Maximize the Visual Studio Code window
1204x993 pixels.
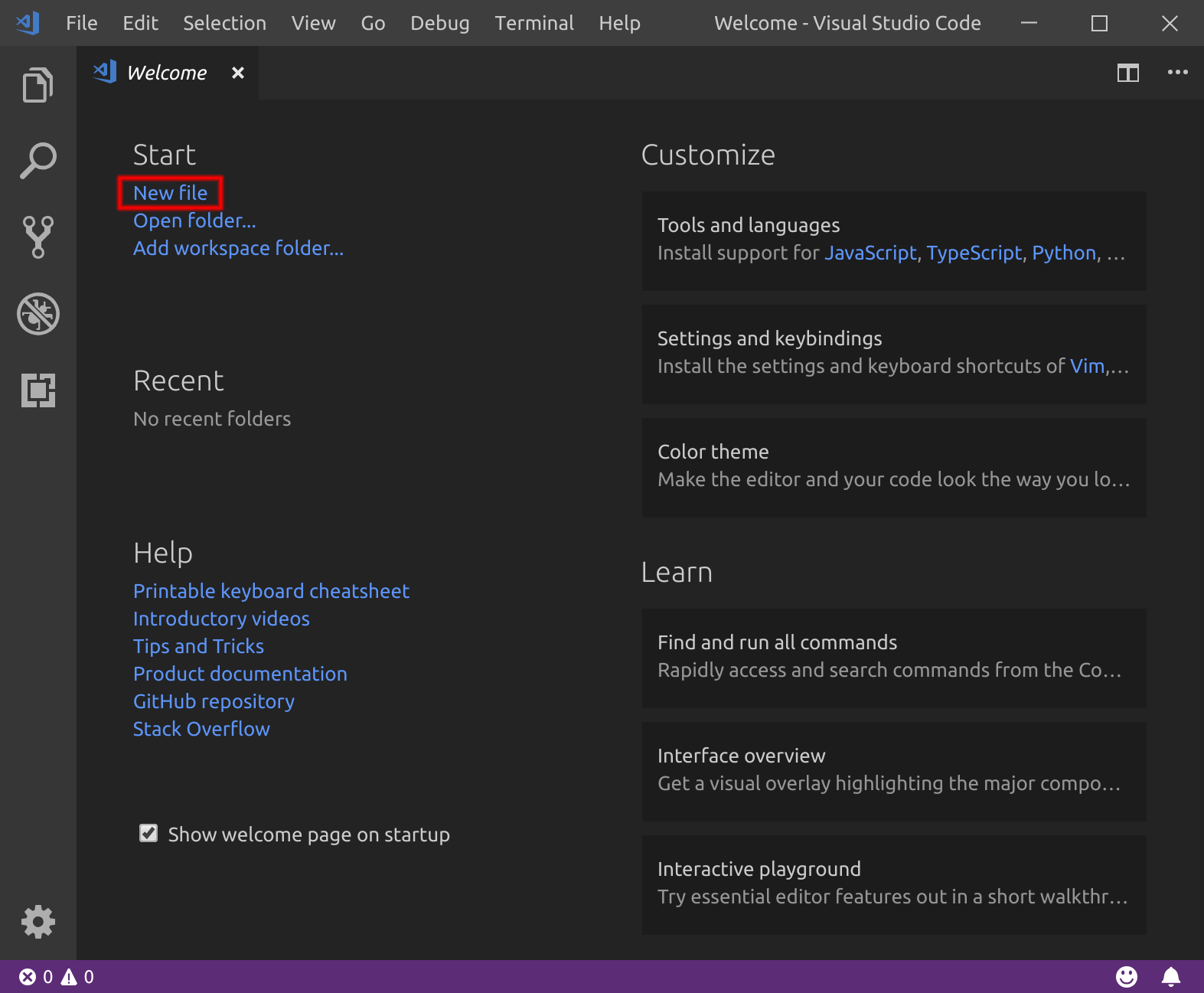(1099, 23)
